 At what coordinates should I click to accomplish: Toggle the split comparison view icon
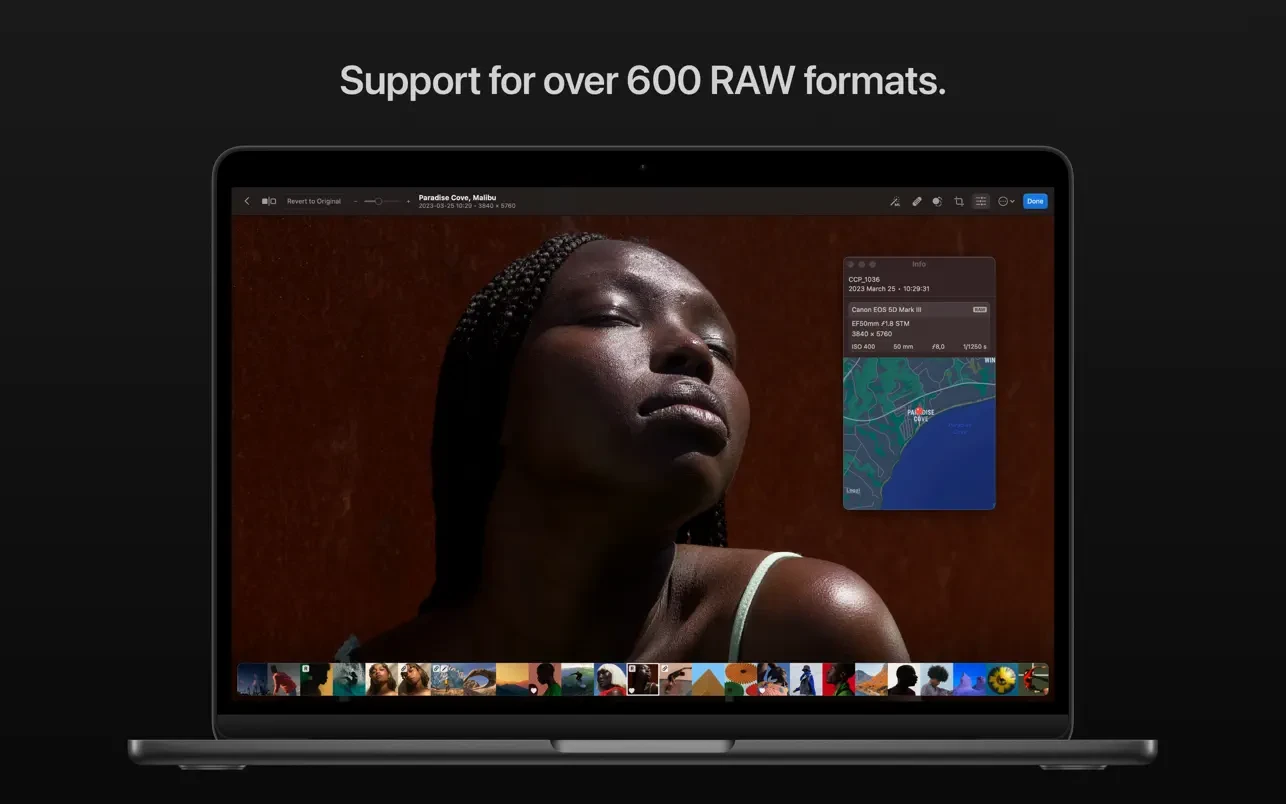tap(269, 201)
